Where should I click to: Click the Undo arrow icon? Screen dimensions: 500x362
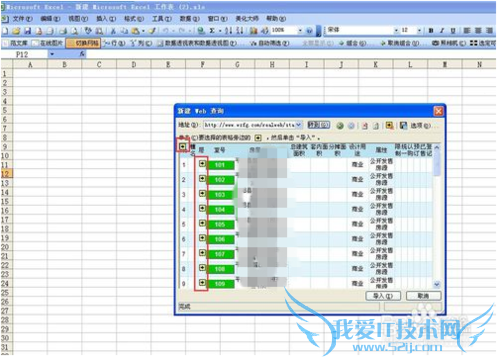[x=165, y=31]
